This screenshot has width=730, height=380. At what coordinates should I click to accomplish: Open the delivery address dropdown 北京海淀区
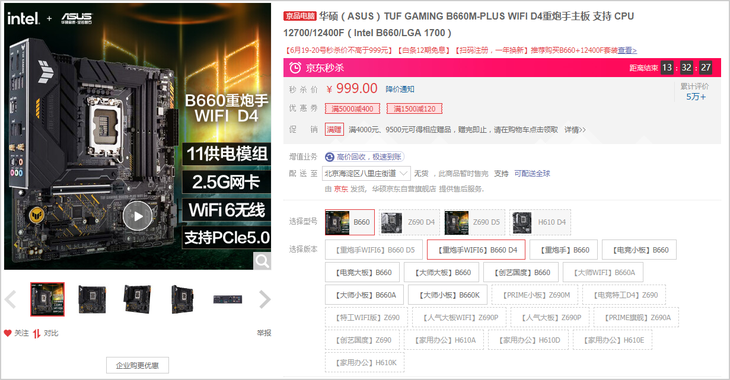point(366,174)
